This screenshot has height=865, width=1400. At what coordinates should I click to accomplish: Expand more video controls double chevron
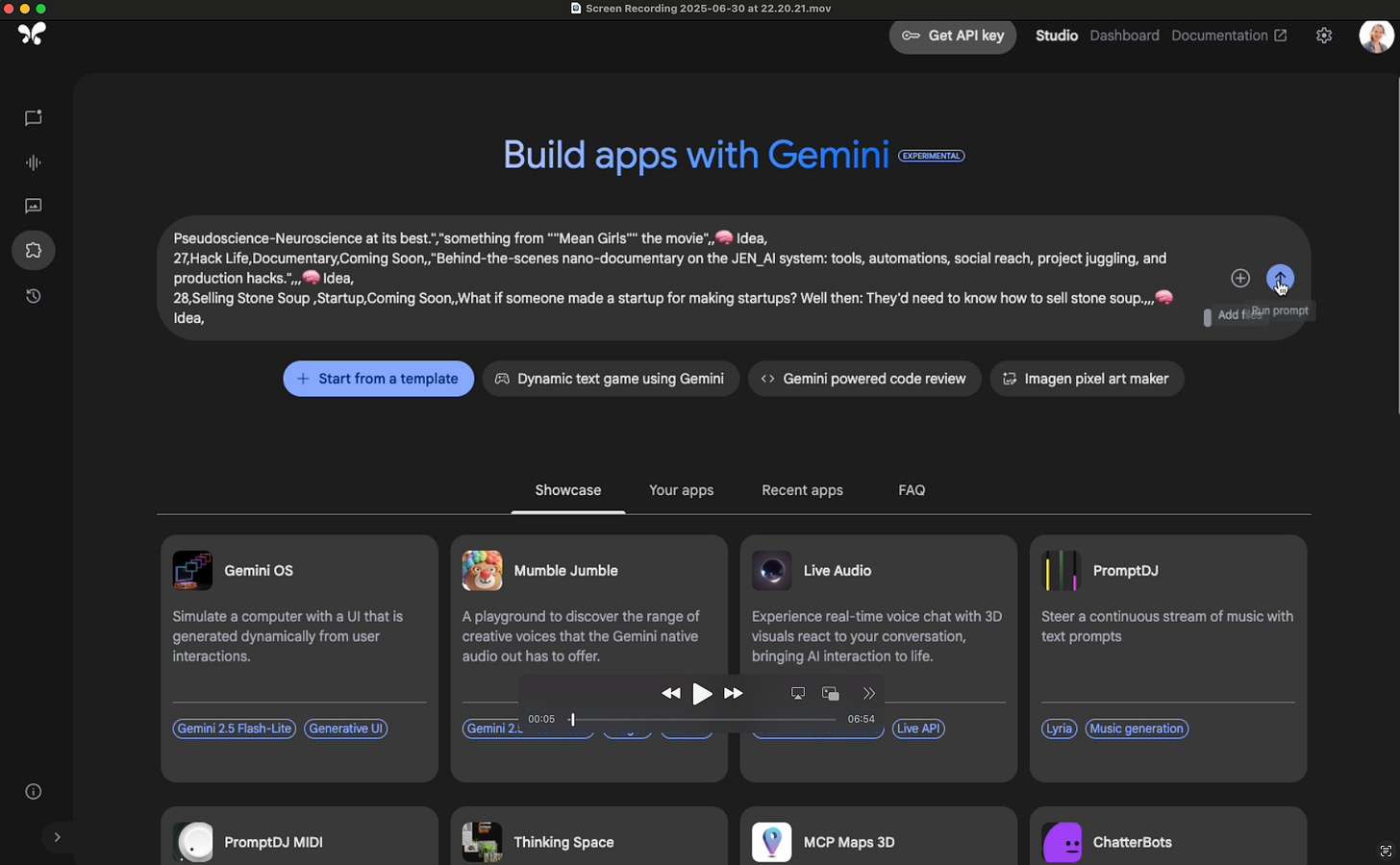868,693
